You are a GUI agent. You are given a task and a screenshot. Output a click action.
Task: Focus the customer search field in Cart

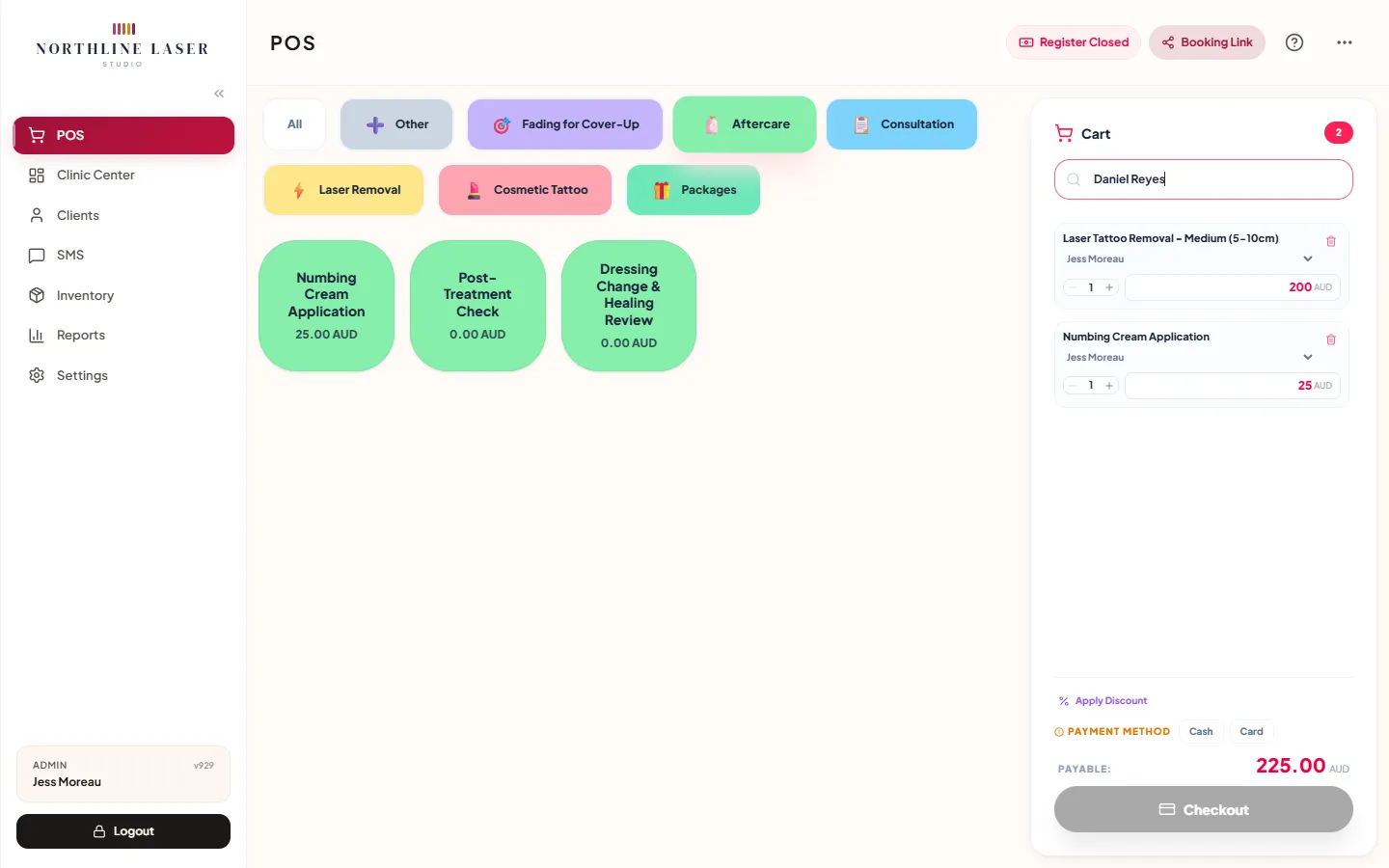(1204, 179)
